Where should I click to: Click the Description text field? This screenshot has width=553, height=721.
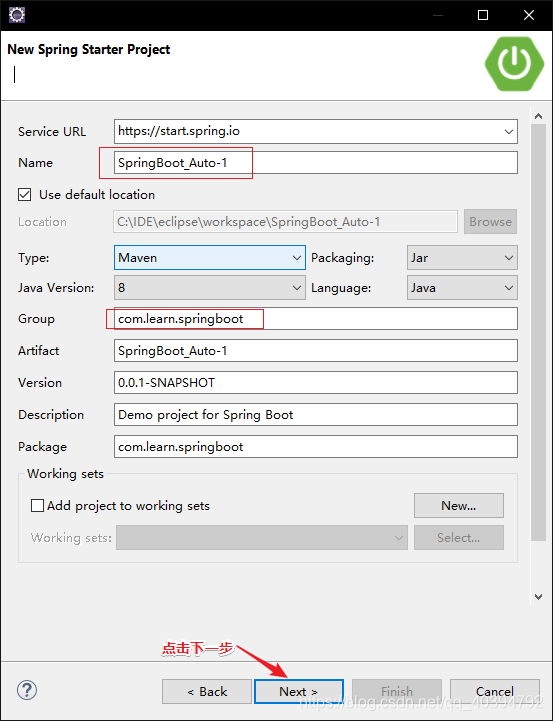tap(316, 415)
